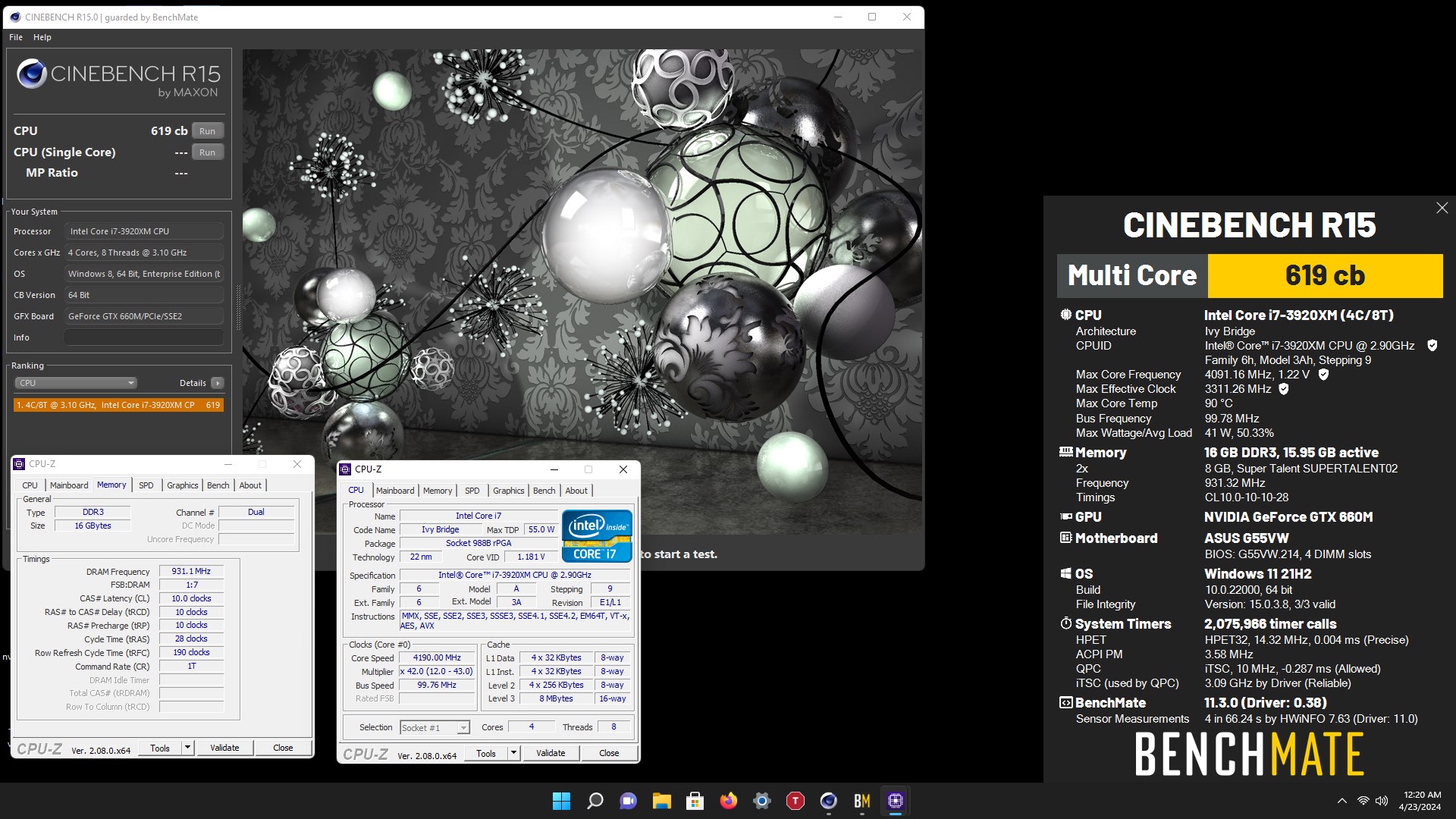Click the Max Effective Clock shield icon

(x=1284, y=389)
